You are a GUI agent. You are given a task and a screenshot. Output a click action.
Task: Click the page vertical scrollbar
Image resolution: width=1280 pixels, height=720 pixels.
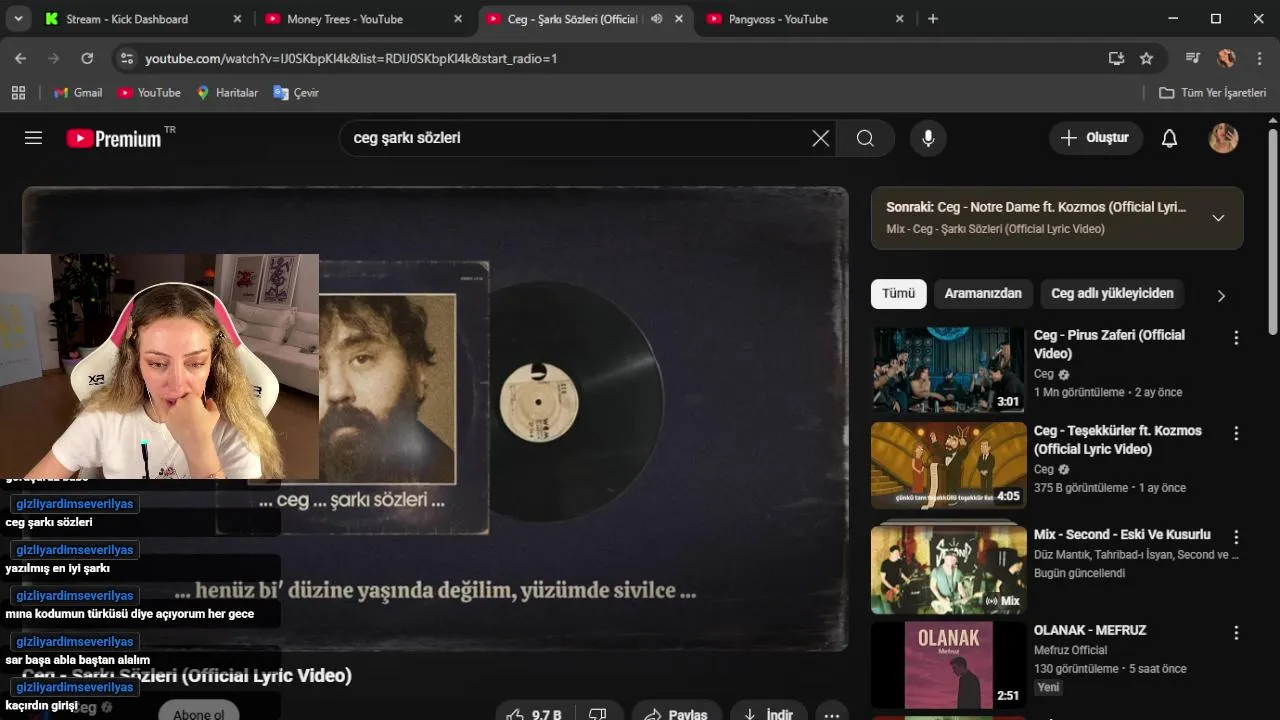(x=1272, y=230)
